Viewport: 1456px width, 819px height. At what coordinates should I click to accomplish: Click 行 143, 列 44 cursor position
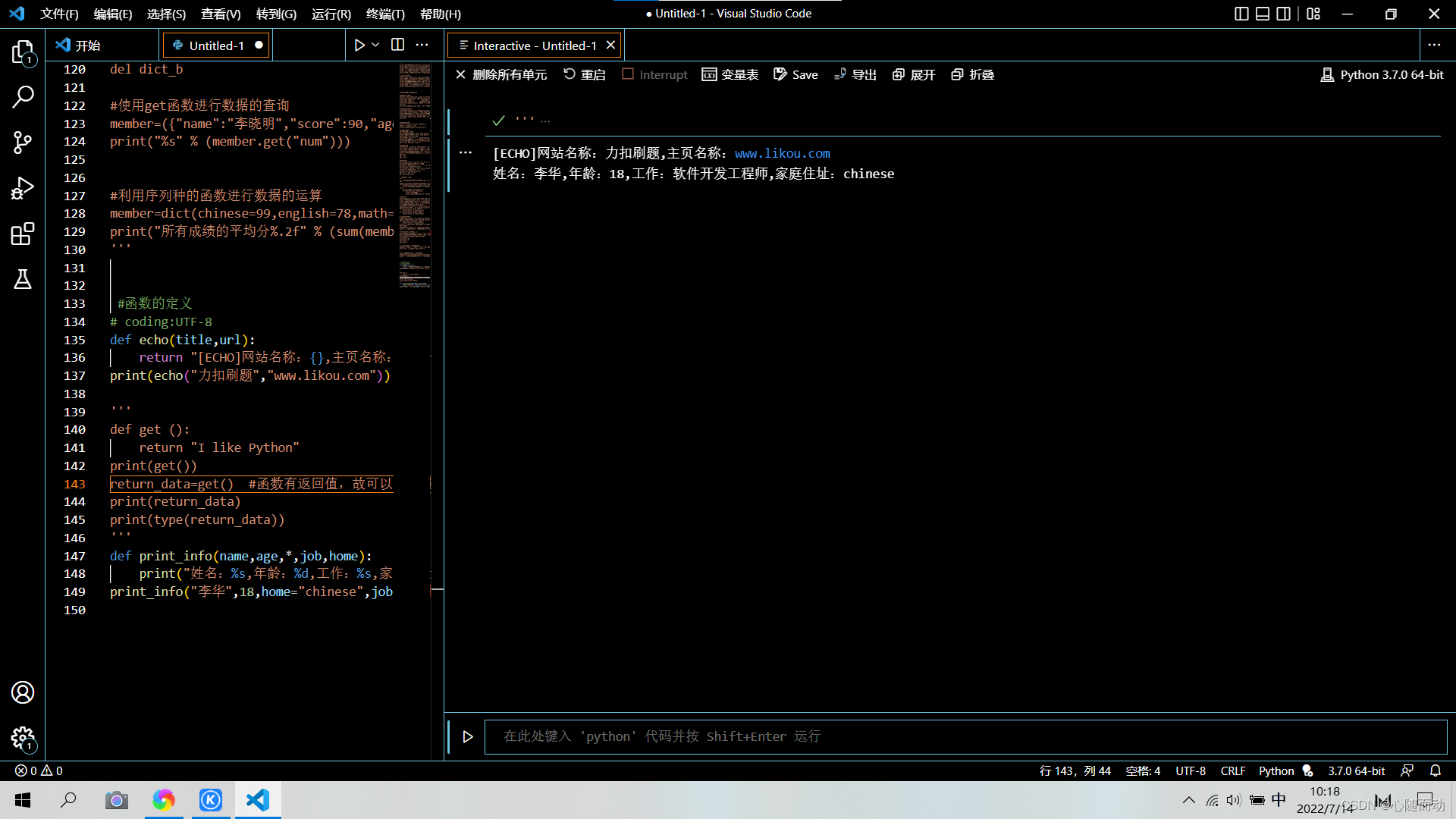tap(1075, 770)
